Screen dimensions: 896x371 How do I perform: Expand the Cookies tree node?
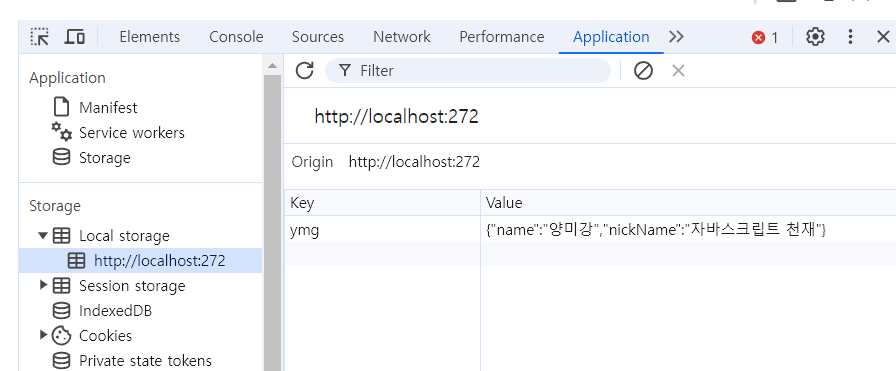point(43,334)
